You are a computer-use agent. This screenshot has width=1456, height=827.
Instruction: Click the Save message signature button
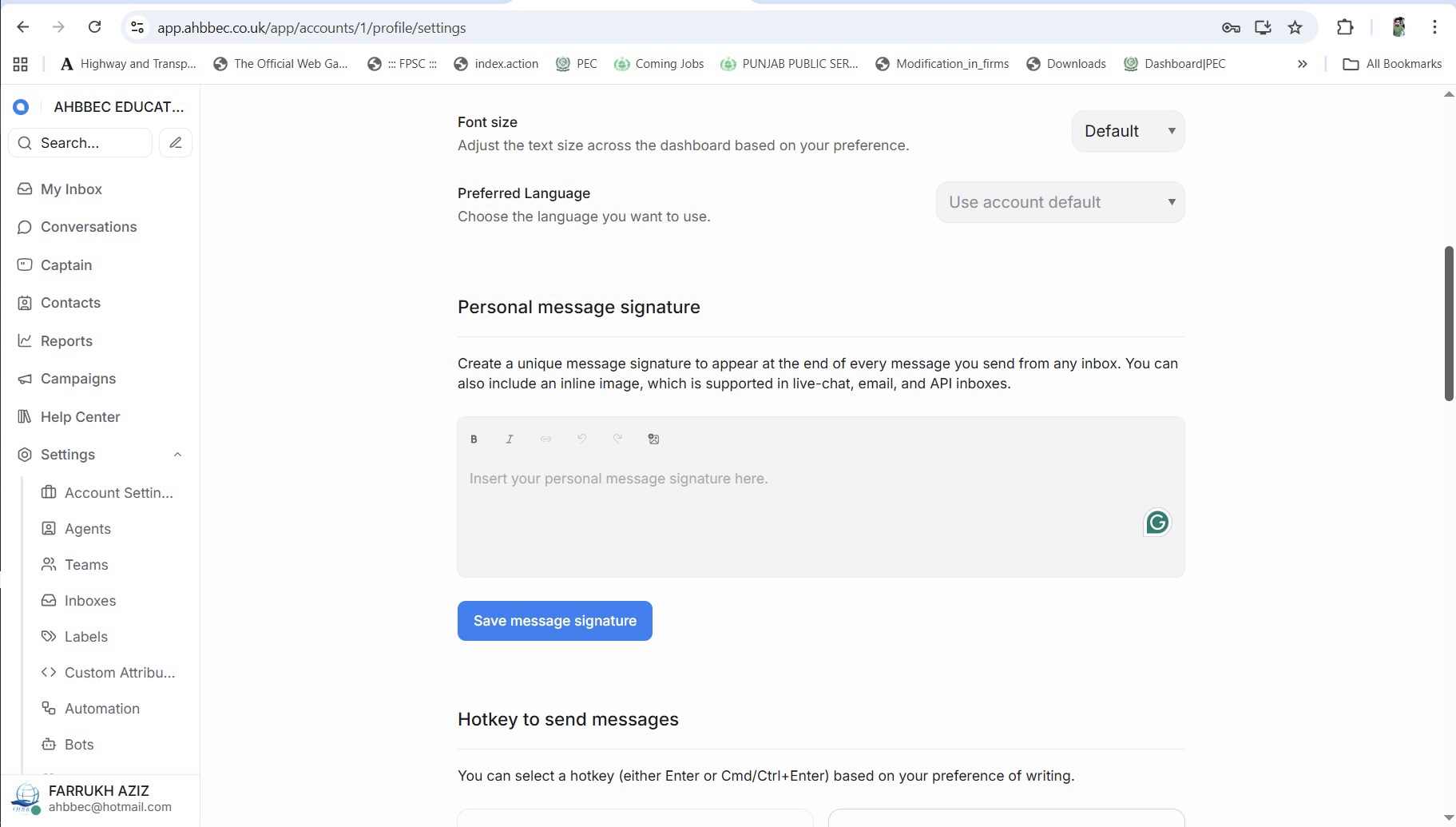click(x=554, y=621)
